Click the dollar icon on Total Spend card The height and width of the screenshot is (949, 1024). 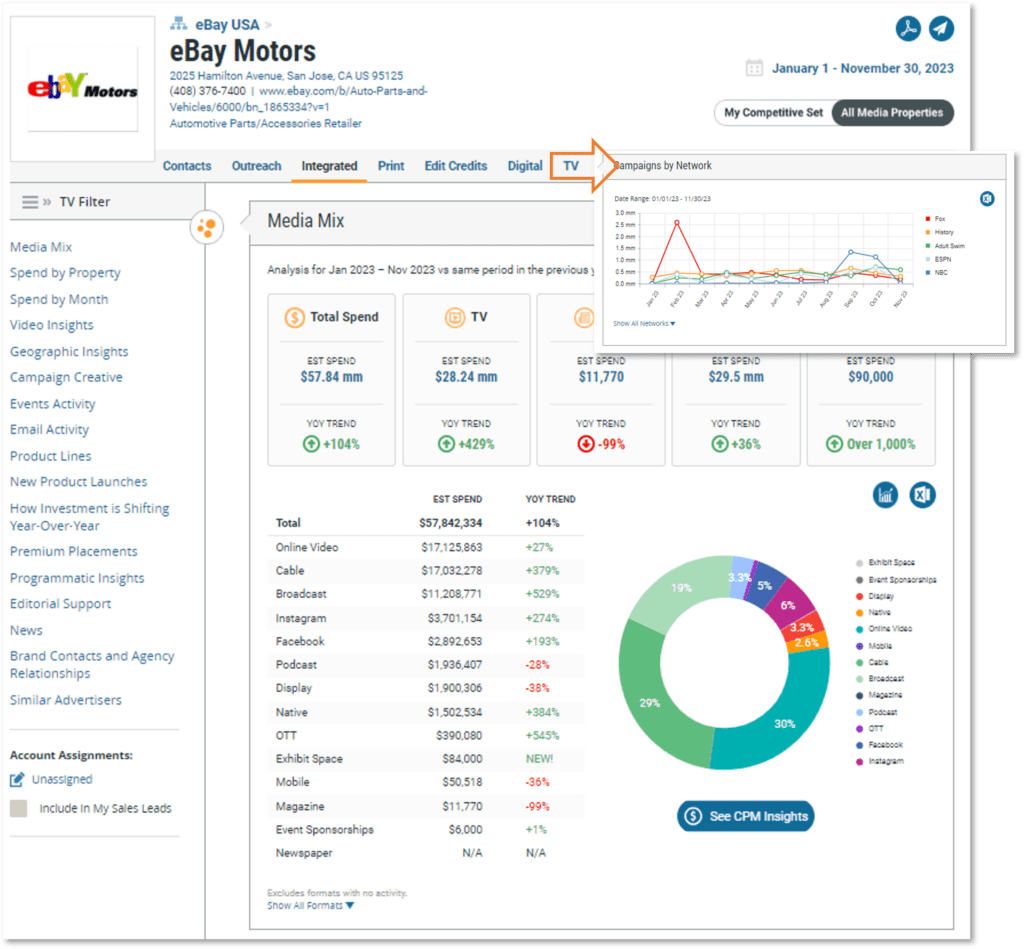[295, 317]
